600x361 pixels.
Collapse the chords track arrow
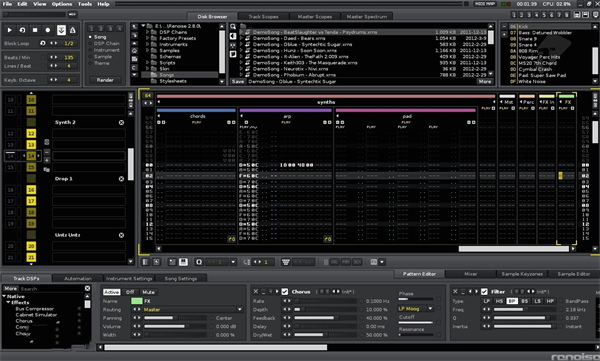pos(159,116)
